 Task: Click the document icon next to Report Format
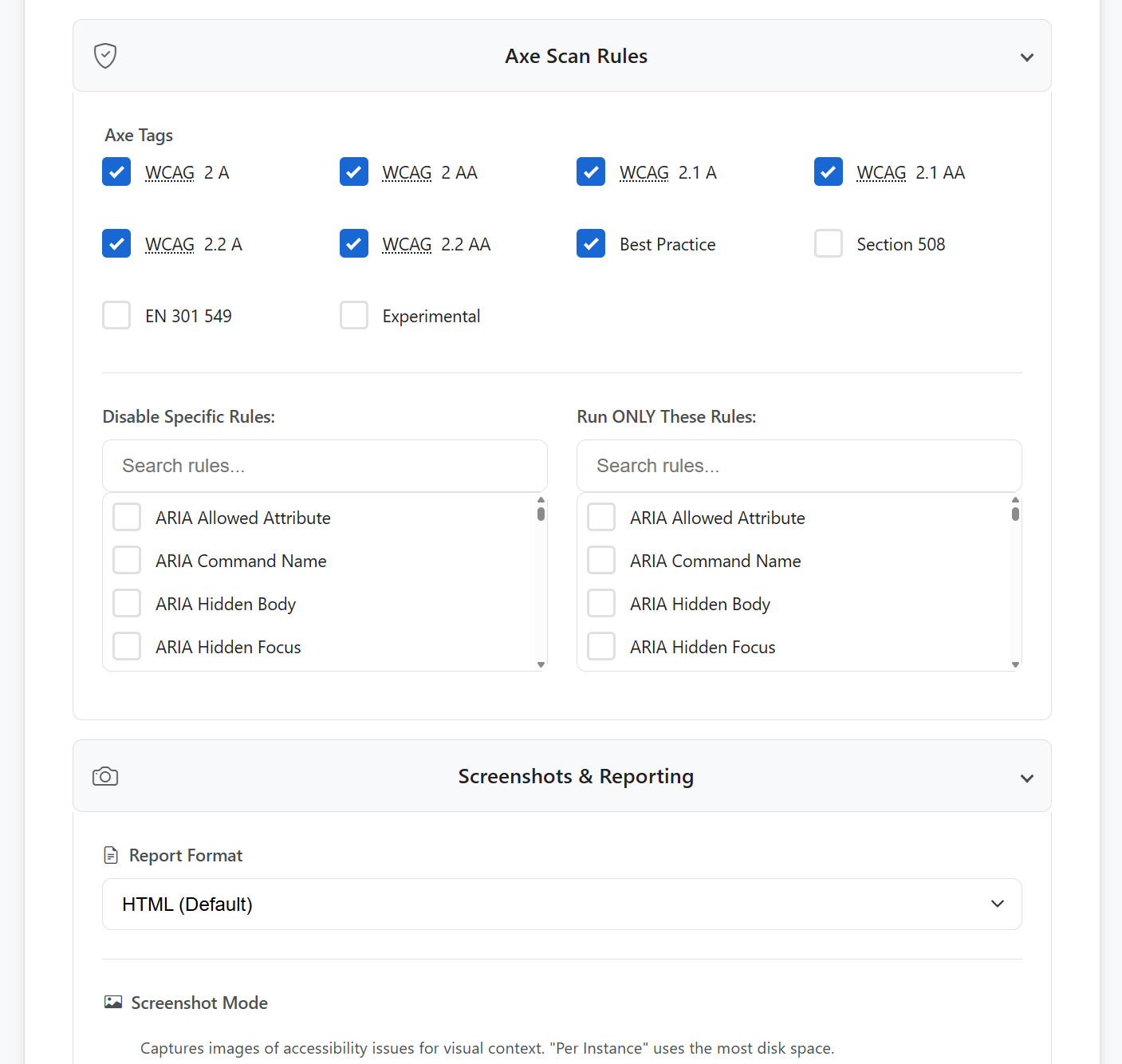pos(111,856)
